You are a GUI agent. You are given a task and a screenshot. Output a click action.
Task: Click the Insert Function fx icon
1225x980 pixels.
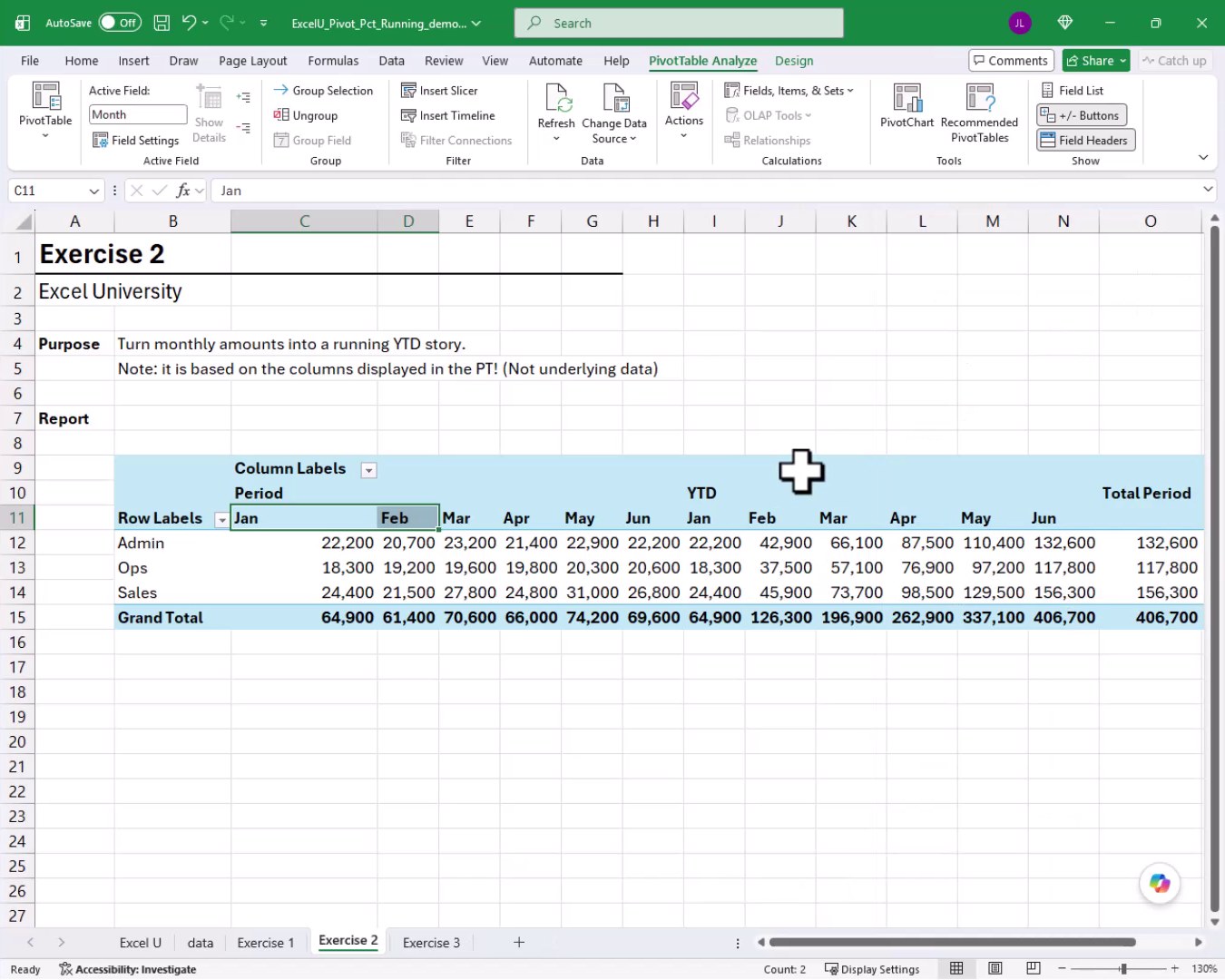coord(183,191)
